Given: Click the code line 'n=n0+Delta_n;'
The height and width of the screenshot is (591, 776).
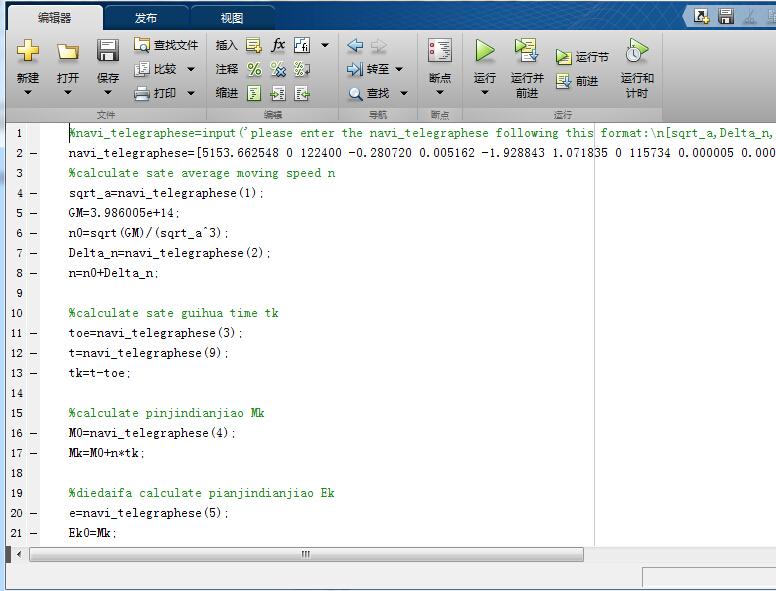Looking at the screenshot, I should click(x=113, y=273).
